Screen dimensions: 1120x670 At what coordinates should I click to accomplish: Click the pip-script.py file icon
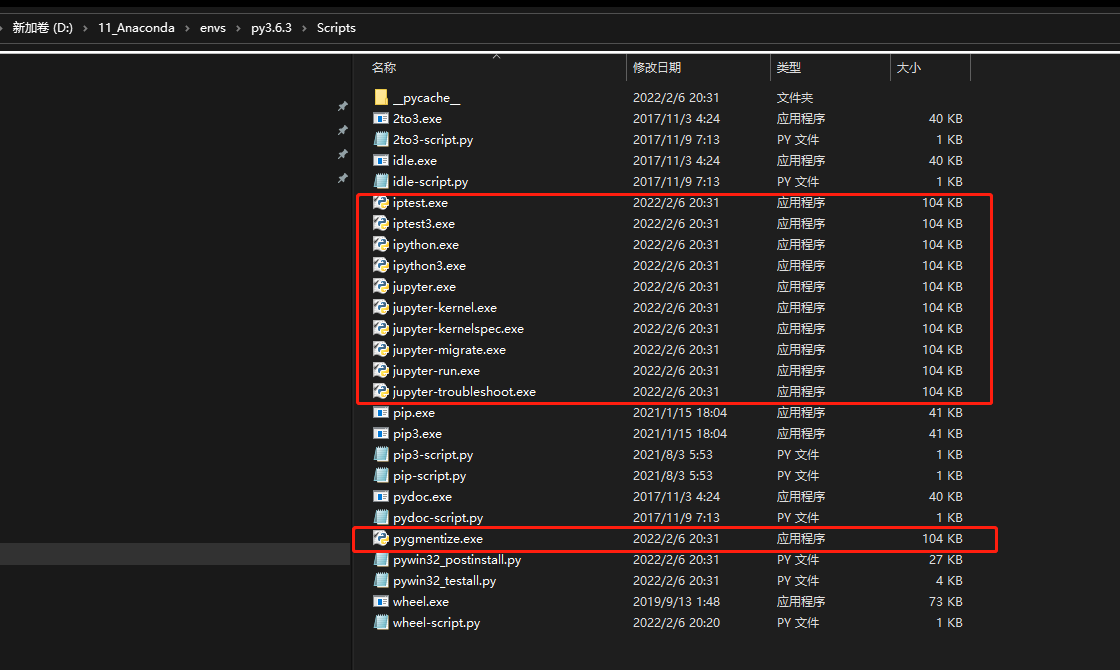click(381, 476)
